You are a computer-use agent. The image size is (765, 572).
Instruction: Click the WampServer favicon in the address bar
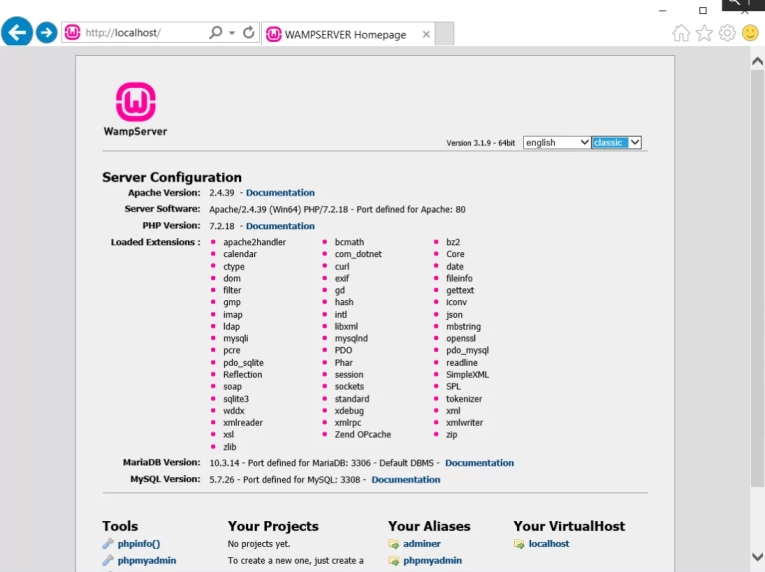73,33
